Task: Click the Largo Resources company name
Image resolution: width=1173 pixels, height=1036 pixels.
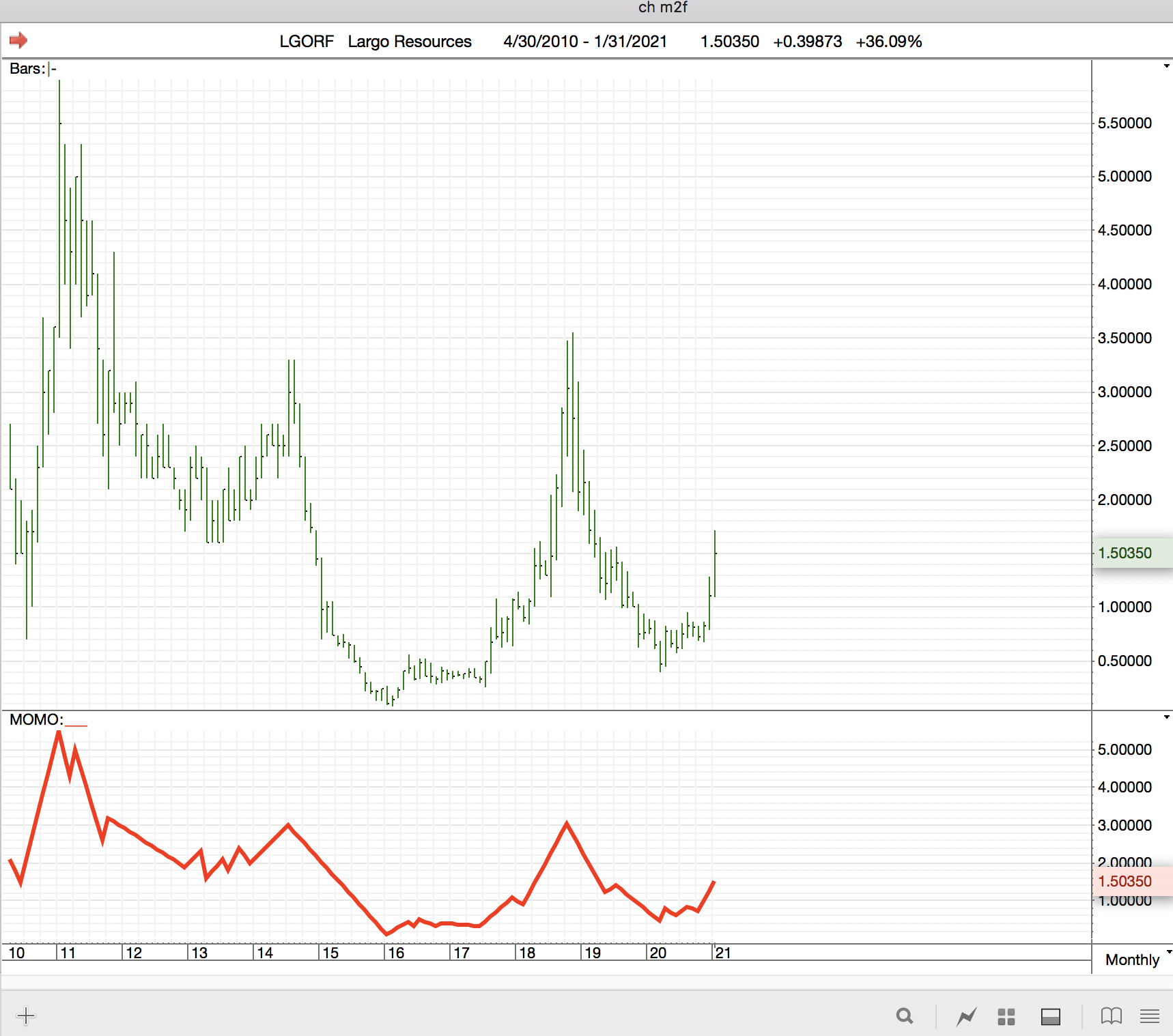Action: click(x=410, y=42)
